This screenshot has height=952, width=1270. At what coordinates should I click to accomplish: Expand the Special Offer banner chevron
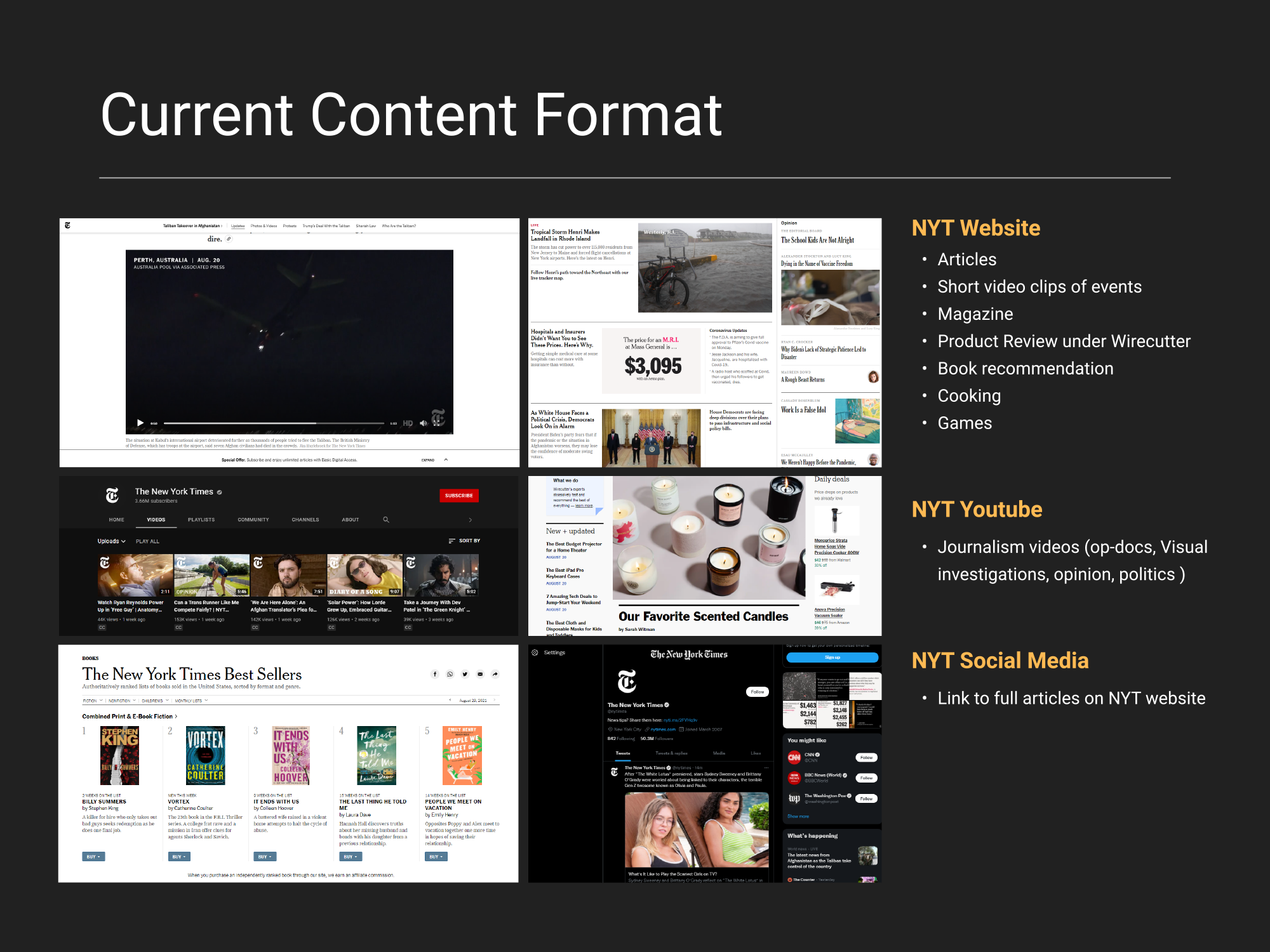click(x=446, y=459)
